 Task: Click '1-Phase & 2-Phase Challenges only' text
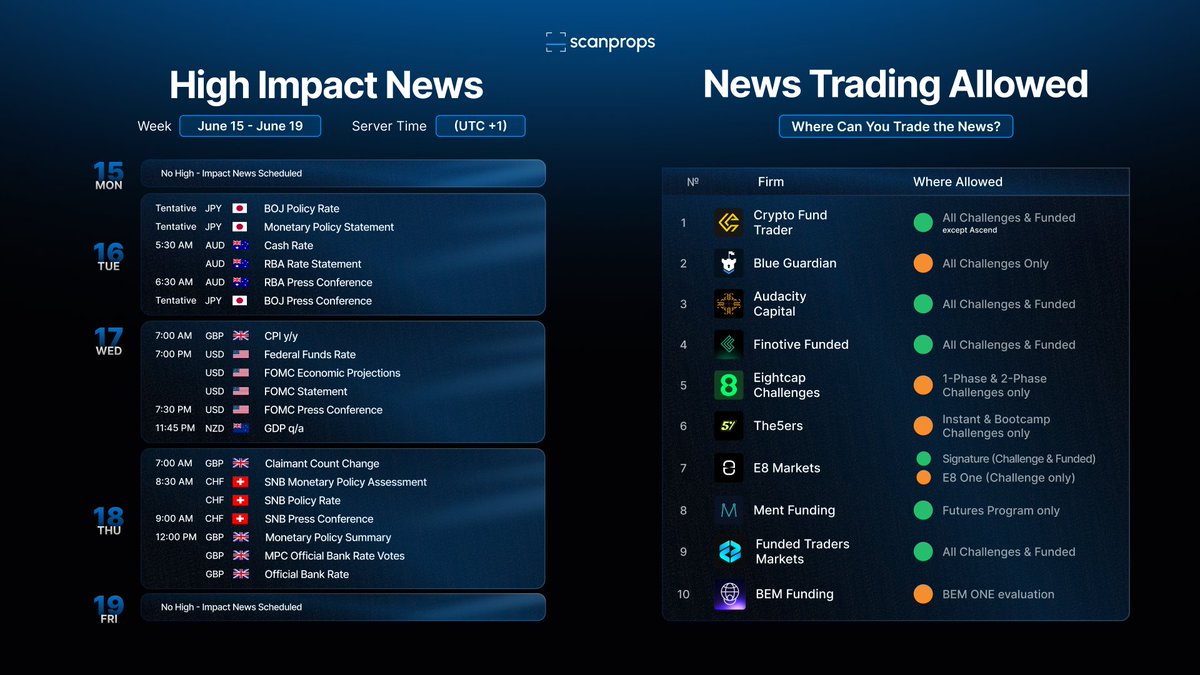click(994, 385)
